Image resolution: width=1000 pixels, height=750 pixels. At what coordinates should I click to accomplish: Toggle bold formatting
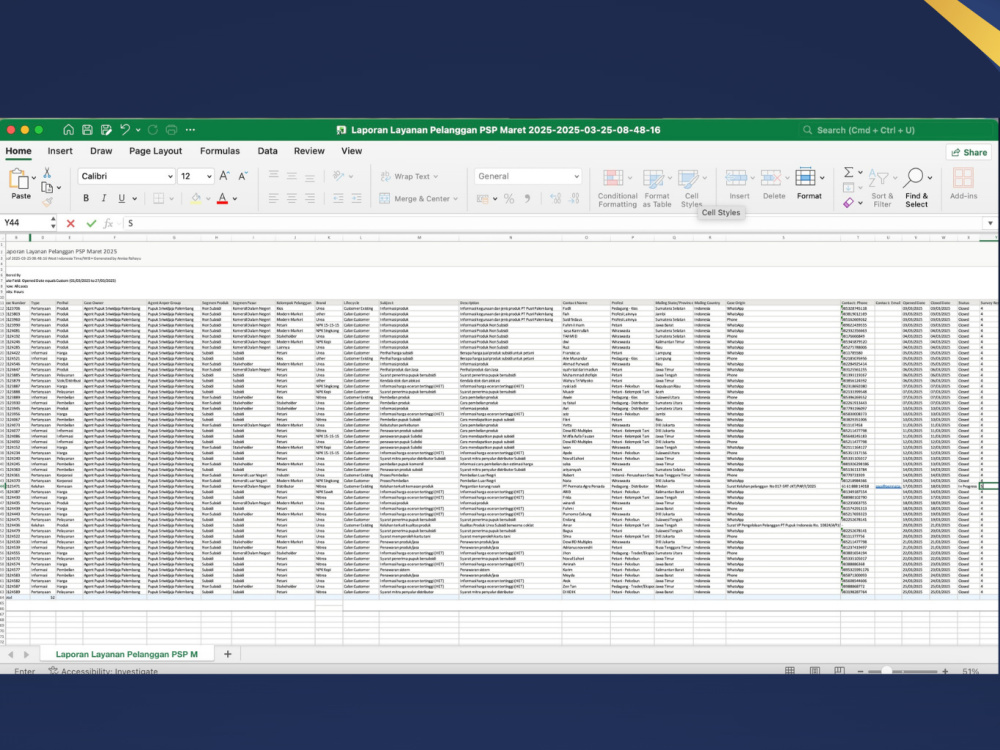(86, 198)
